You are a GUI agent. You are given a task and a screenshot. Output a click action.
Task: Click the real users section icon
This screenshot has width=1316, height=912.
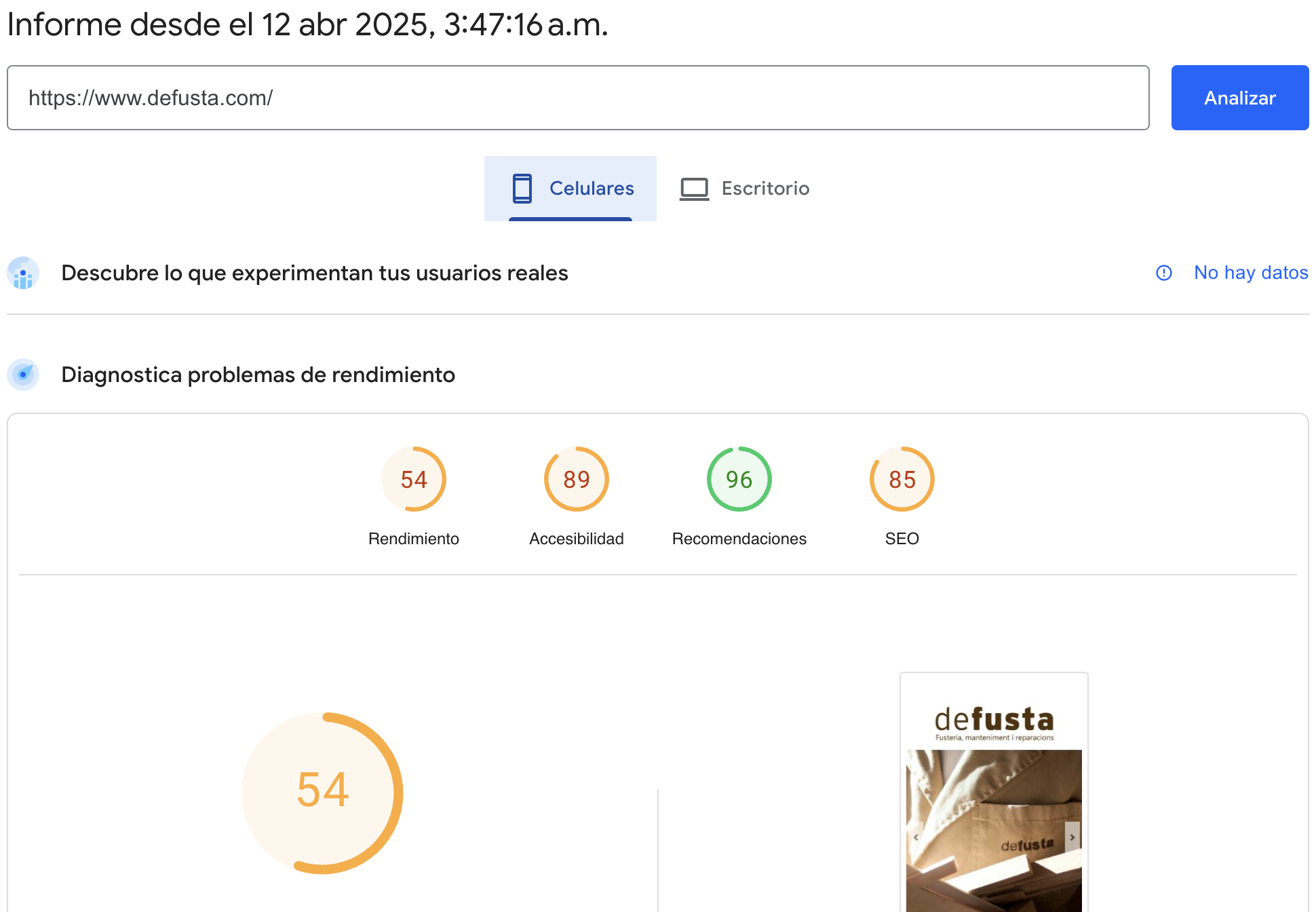click(x=23, y=273)
